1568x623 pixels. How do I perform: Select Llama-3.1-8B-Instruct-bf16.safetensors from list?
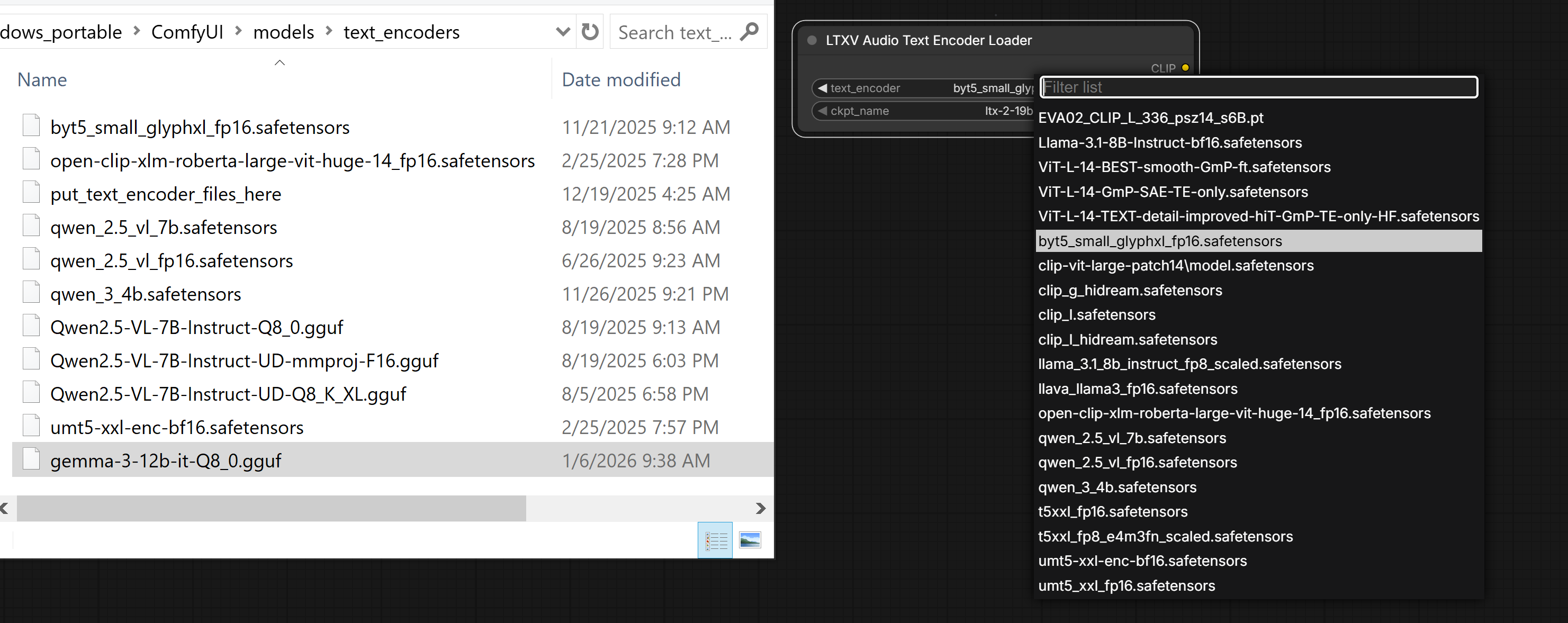click(x=1169, y=142)
